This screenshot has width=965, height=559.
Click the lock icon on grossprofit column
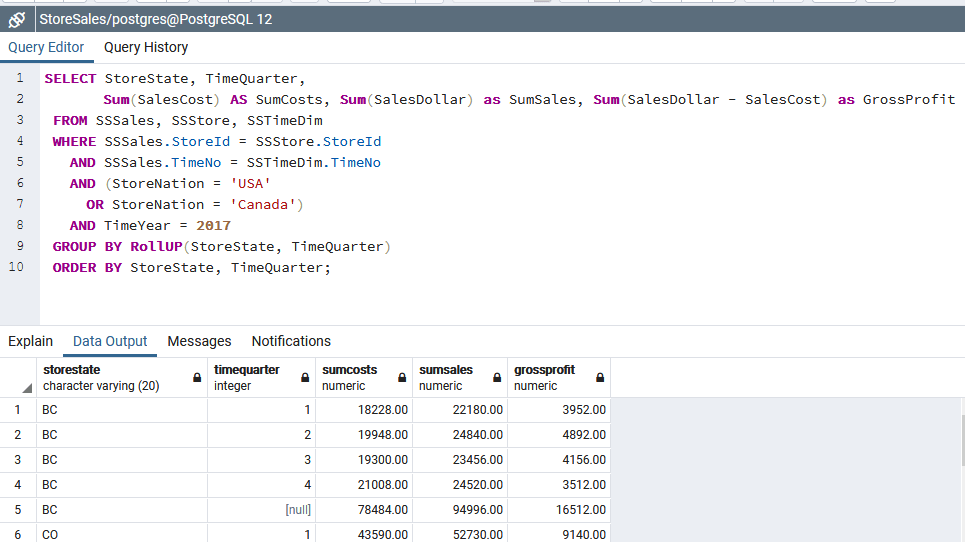(600, 378)
